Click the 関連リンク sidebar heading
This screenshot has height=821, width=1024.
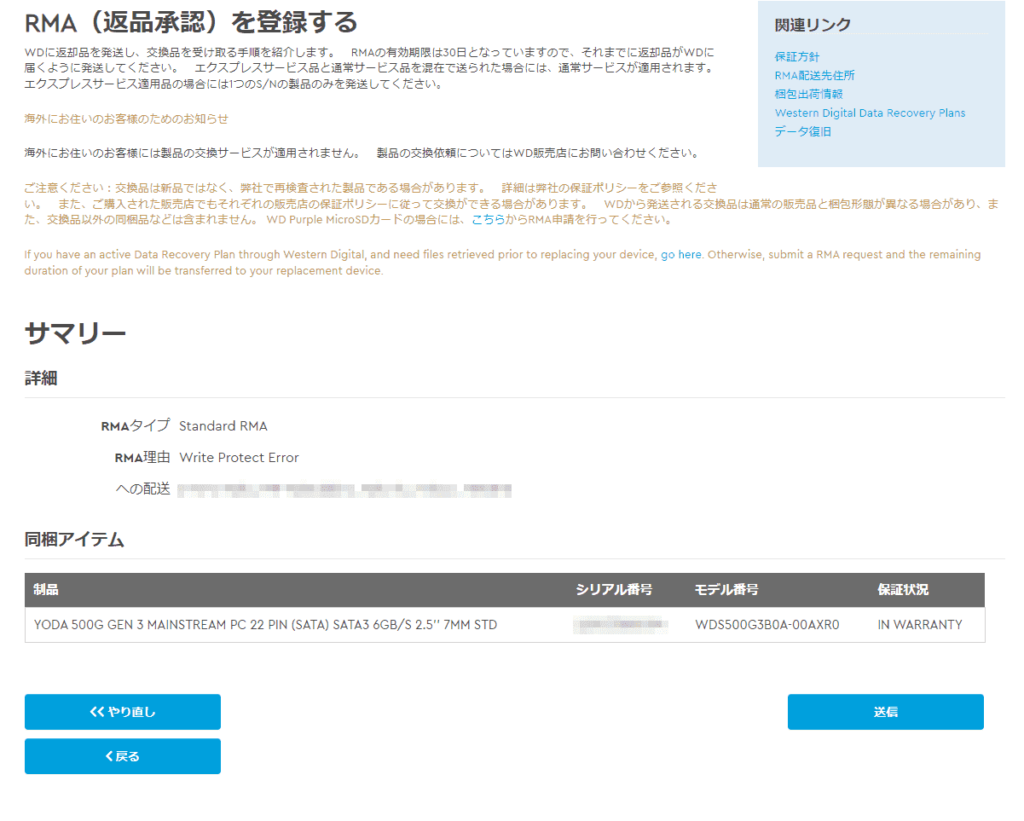(x=812, y=25)
